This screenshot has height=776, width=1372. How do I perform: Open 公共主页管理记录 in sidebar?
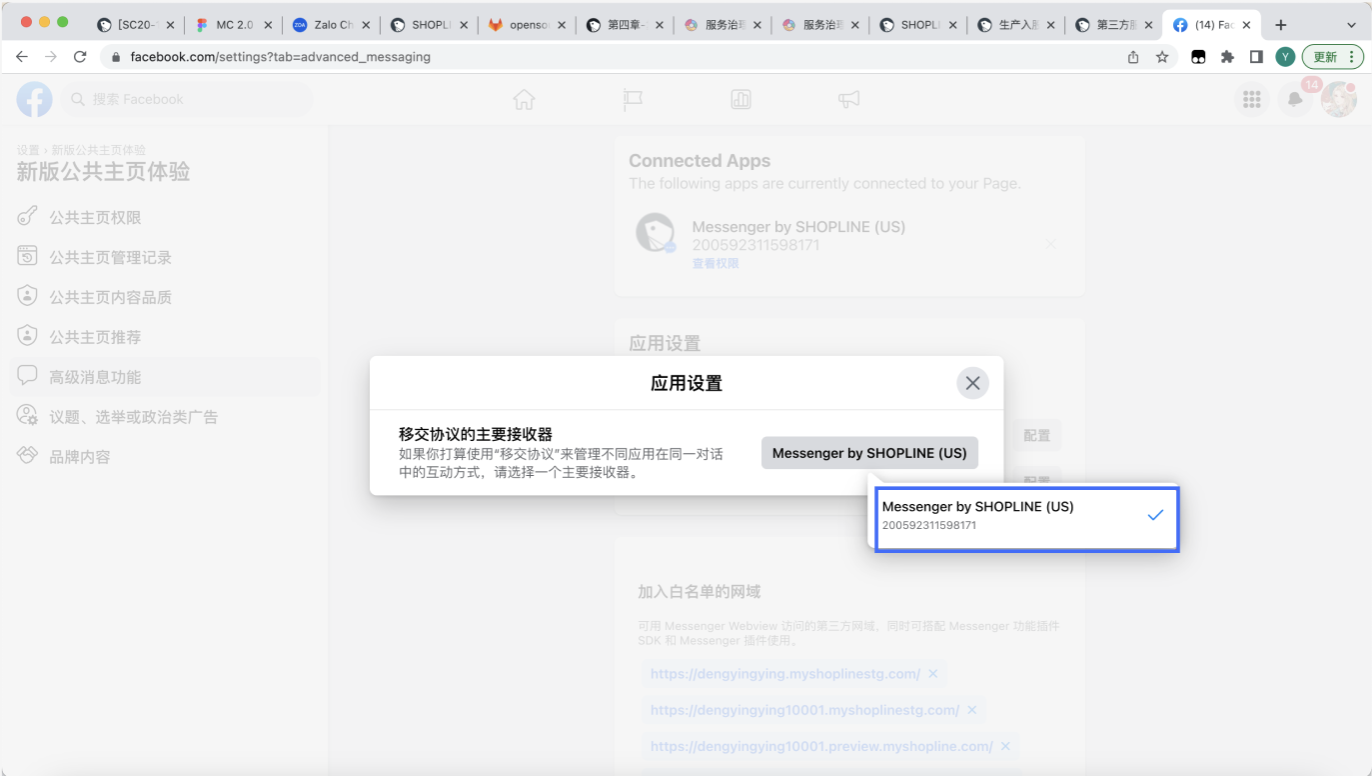coord(165,257)
